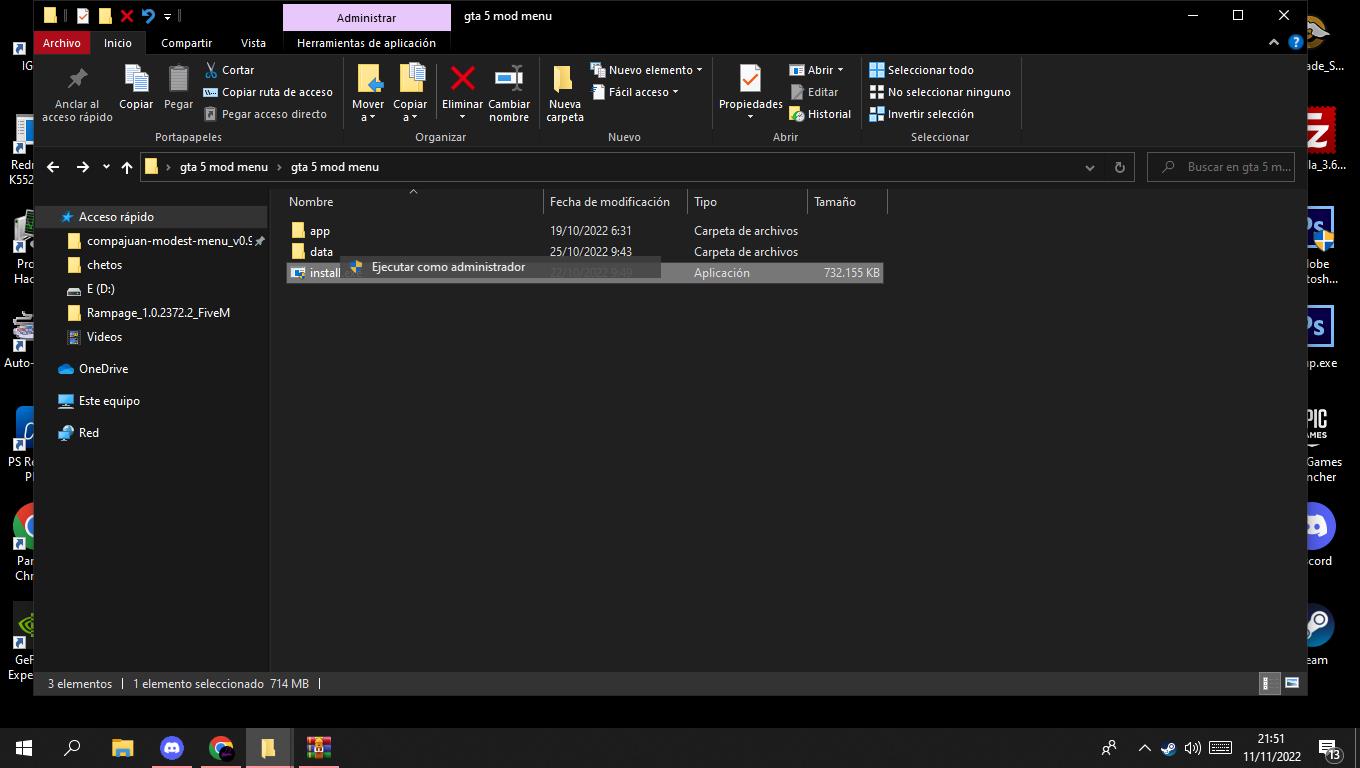1360x768 pixels.
Task: Expand the address bar history dropdown
Action: 1090,167
